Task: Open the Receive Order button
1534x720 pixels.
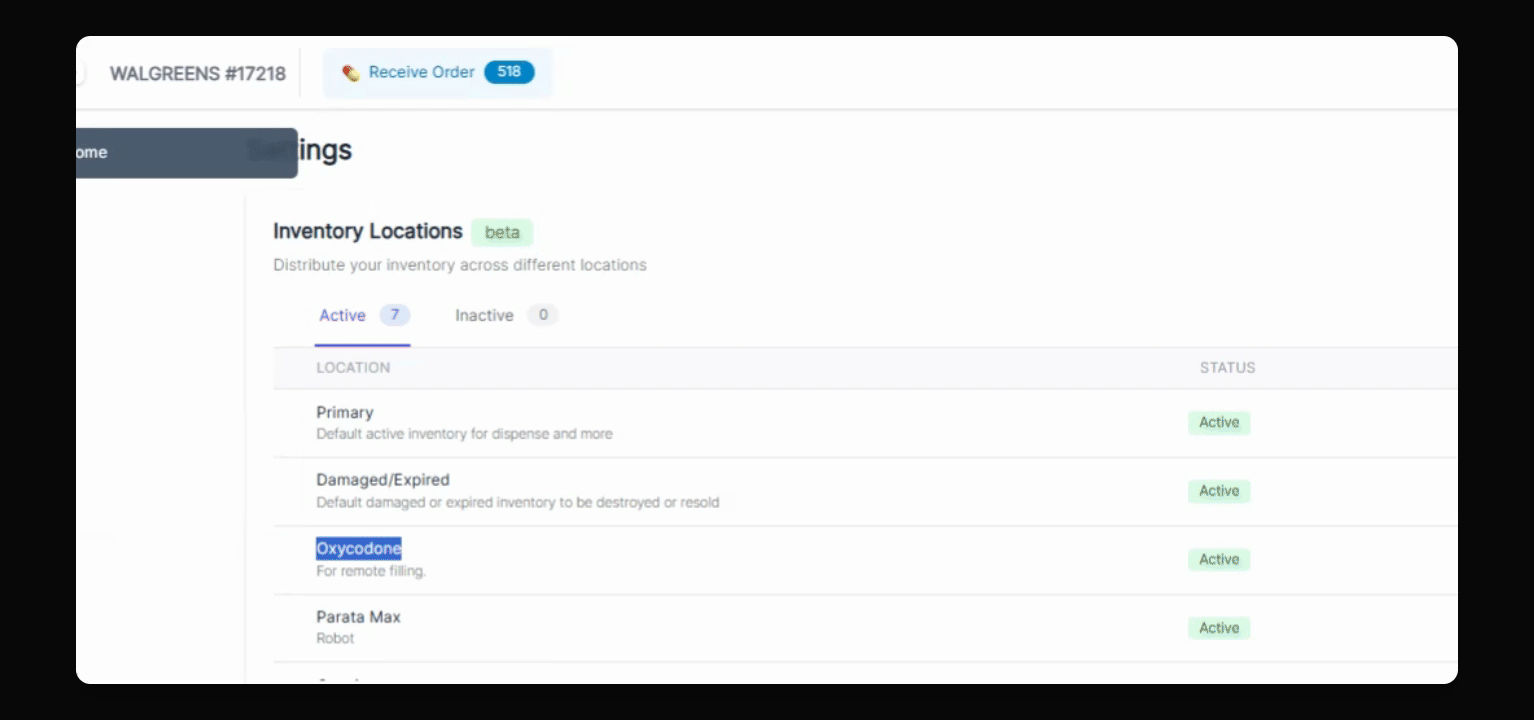Action: click(x=437, y=73)
